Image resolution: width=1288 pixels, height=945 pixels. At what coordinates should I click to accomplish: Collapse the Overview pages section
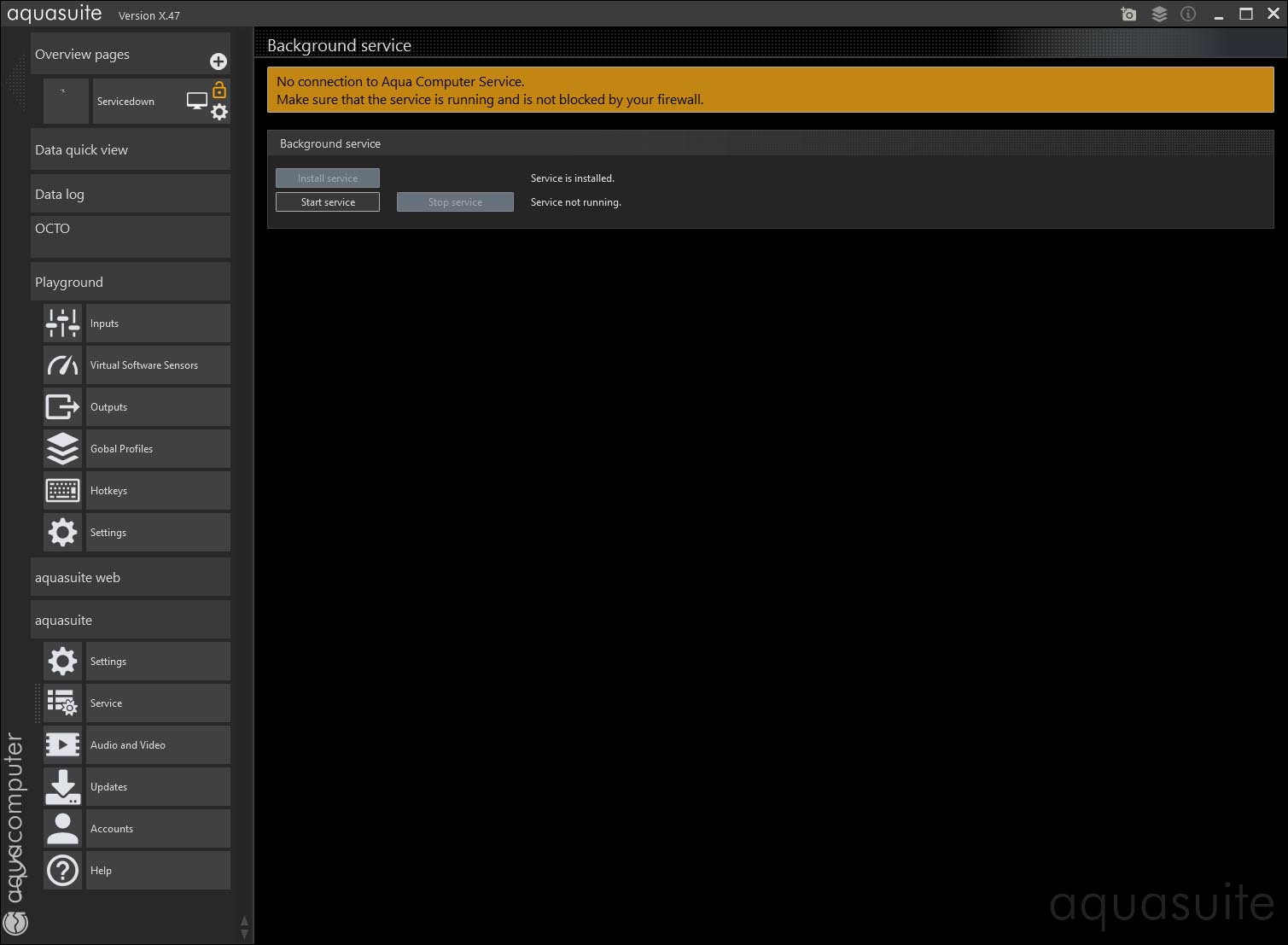coord(131,55)
